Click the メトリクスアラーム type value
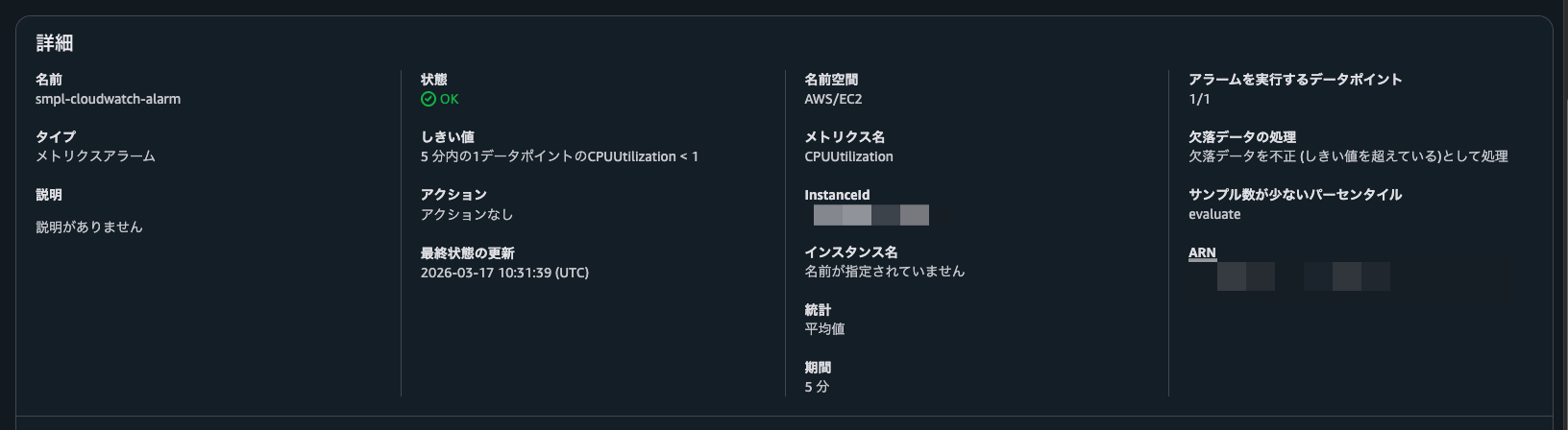 (95, 155)
